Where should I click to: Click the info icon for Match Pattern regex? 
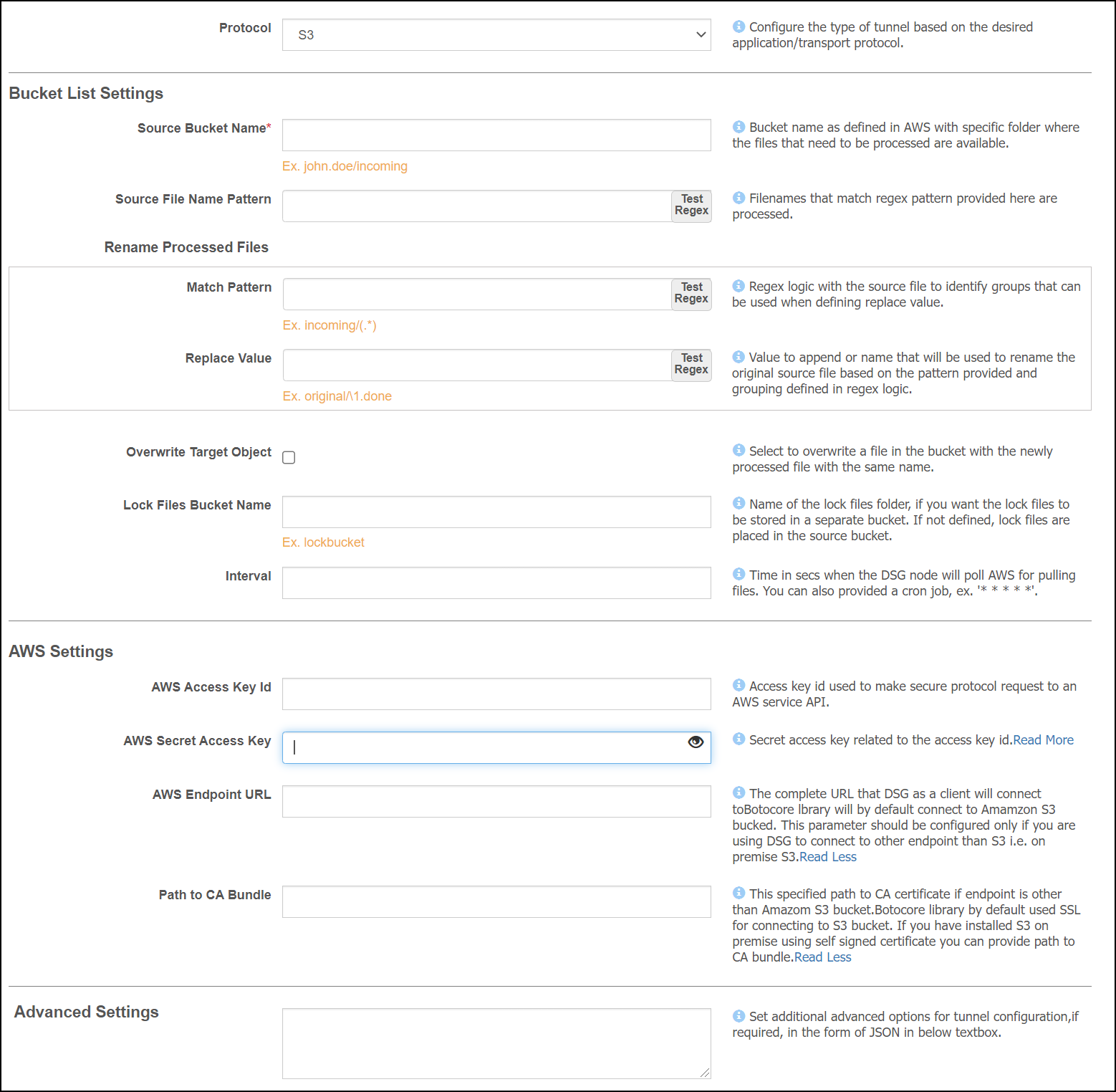pos(738,286)
